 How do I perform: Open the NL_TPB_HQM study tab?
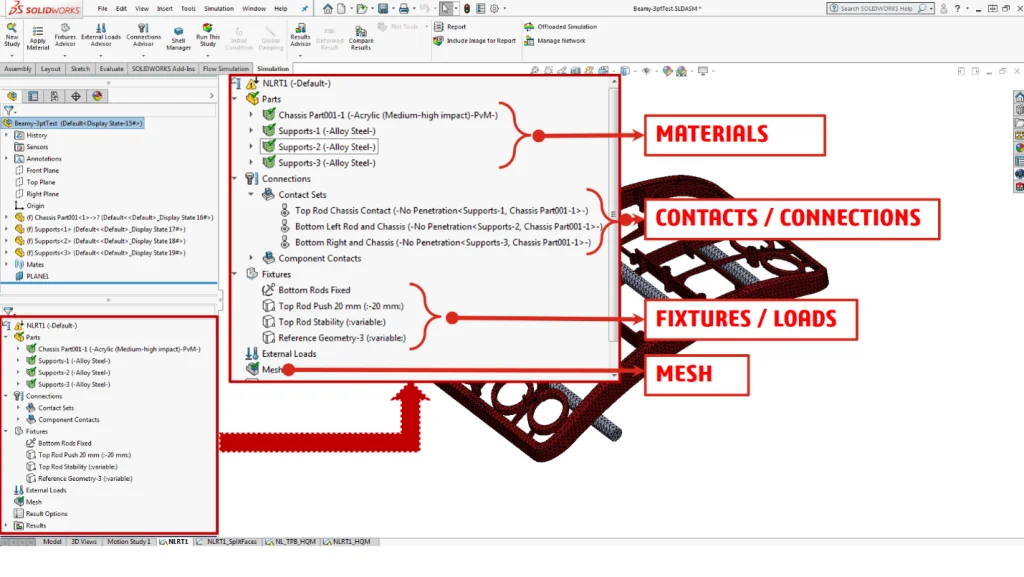(x=291, y=542)
